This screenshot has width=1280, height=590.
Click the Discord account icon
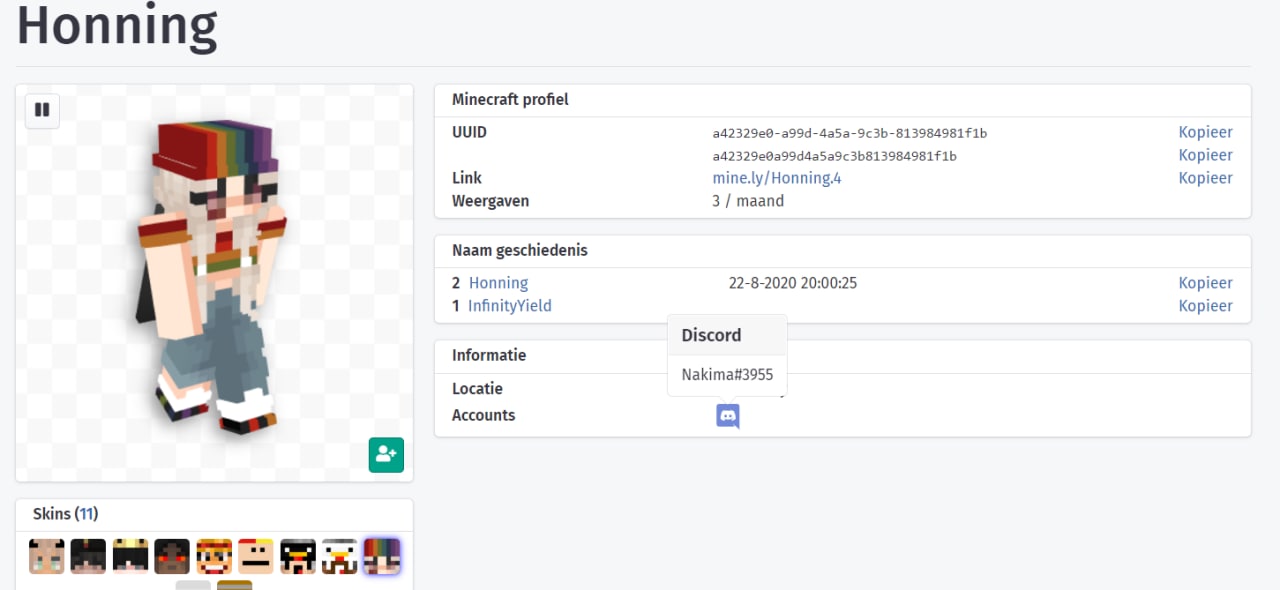[728, 416]
